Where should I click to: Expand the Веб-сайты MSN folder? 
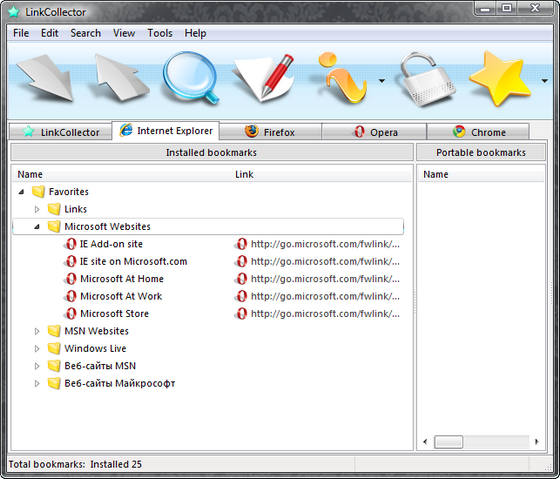pyautogui.click(x=37, y=366)
